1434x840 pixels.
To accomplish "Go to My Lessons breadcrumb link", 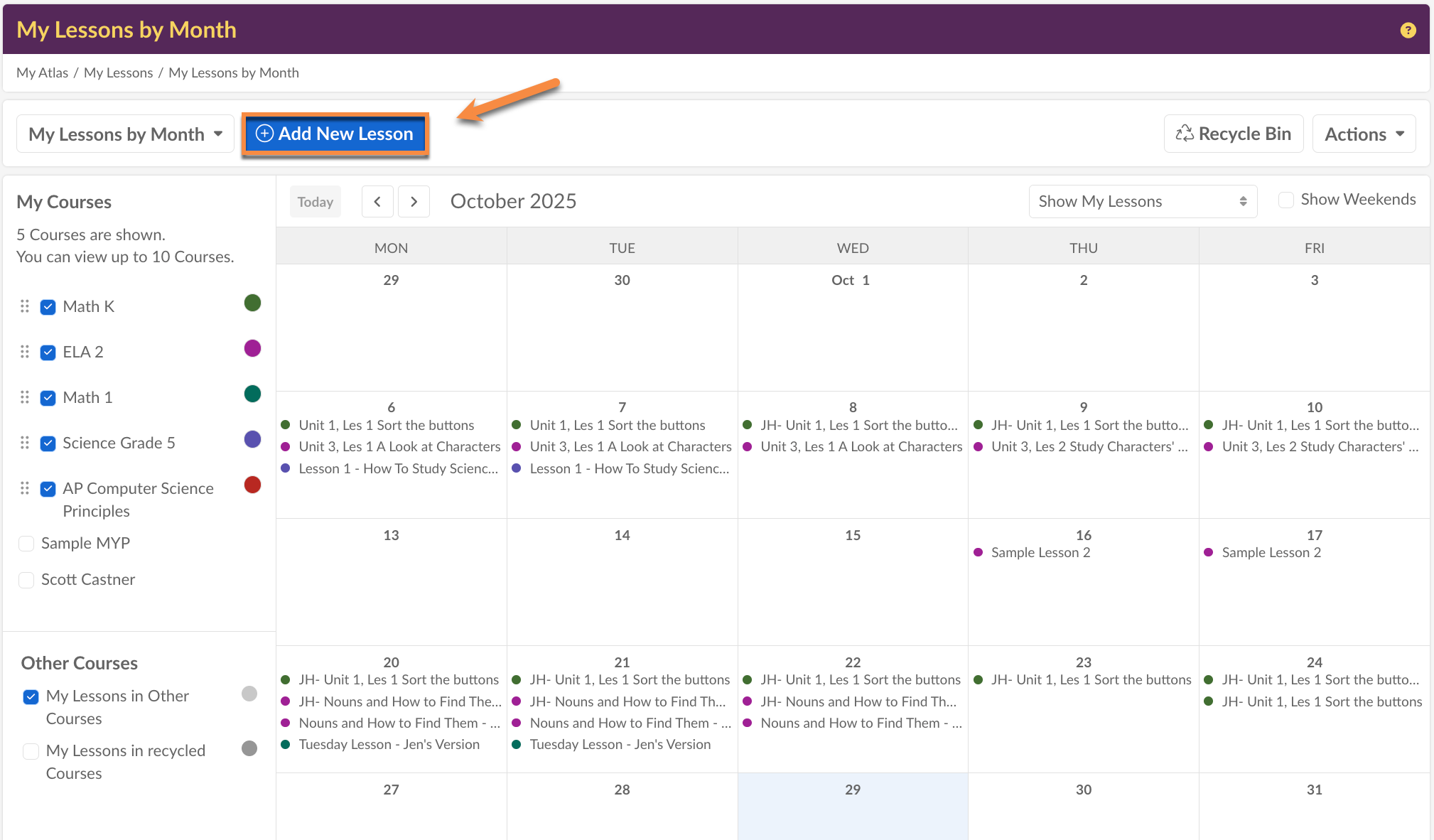I will [x=118, y=72].
